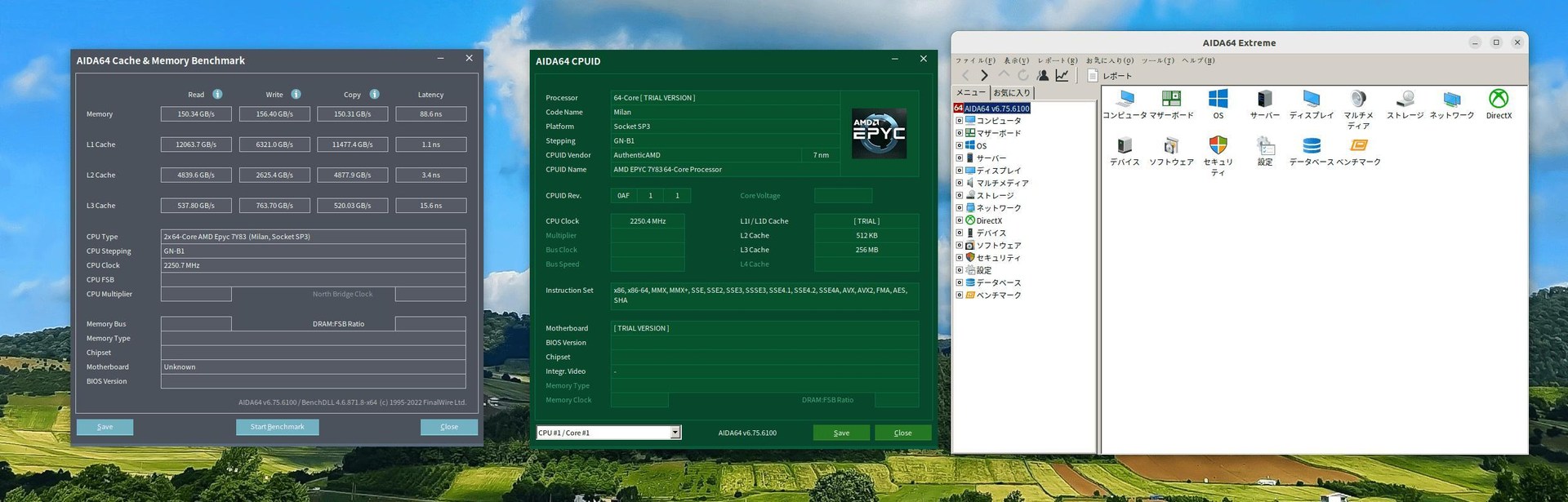
Task: Click the Read info icon in benchmark window
Action: (x=217, y=94)
